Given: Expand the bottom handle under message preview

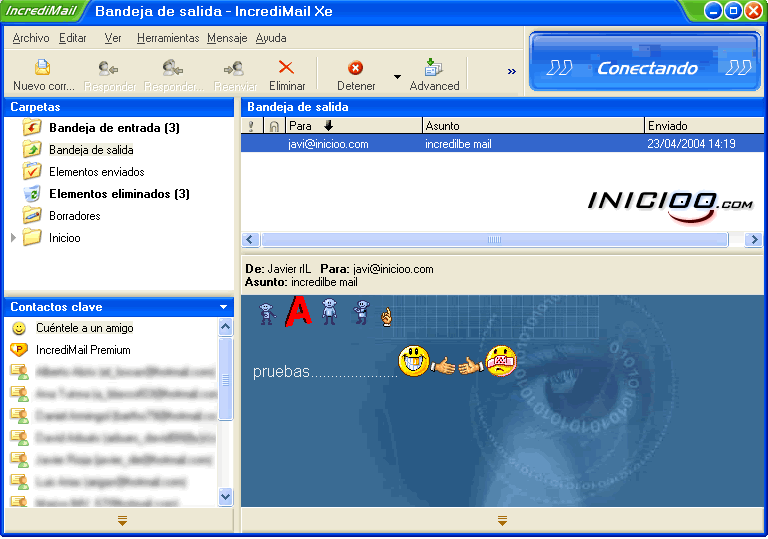Looking at the screenshot, I should point(502,520).
